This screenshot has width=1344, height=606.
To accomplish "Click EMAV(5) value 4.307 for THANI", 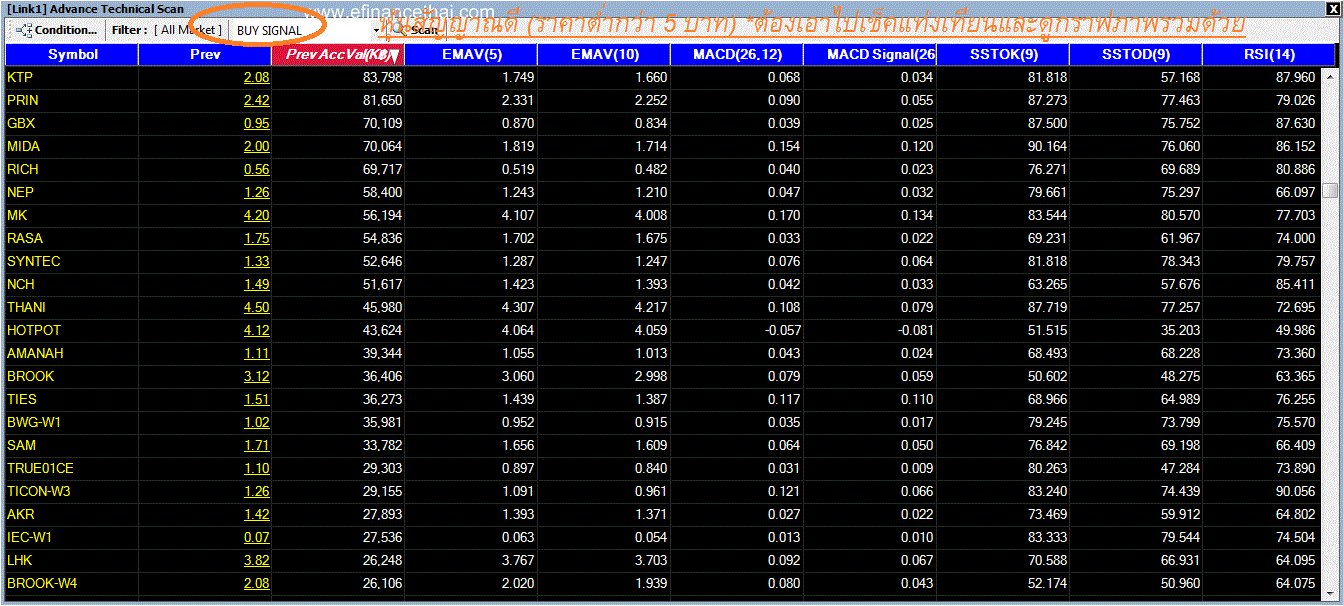I will [518, 307].
